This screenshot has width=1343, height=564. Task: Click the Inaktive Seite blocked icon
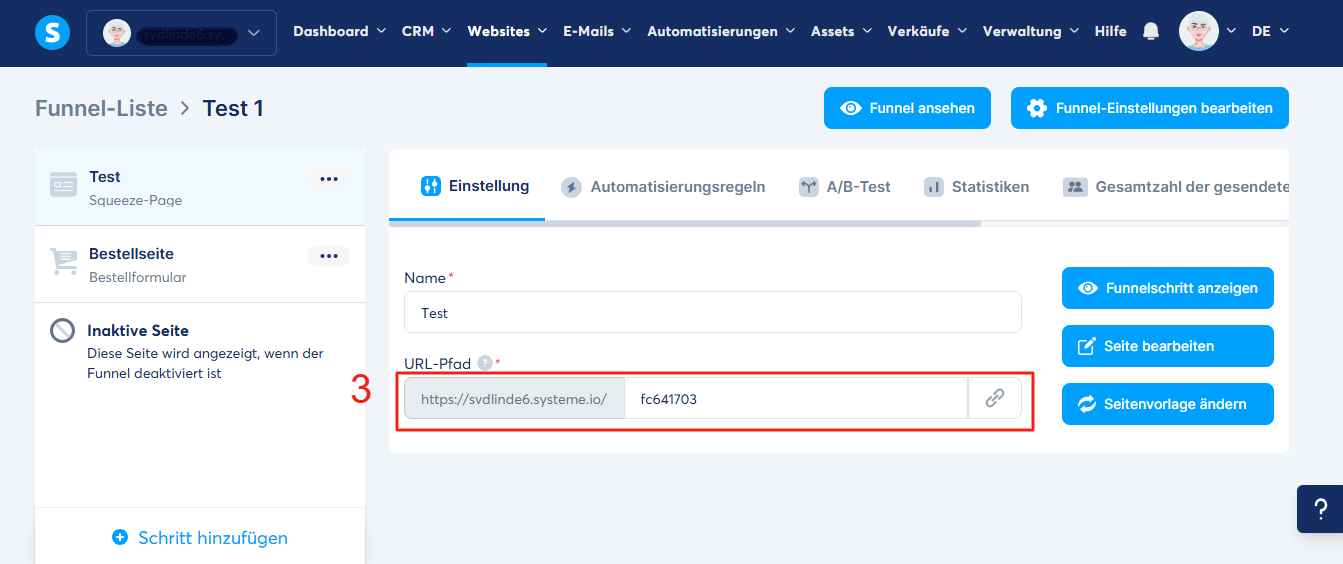[63, 330]
